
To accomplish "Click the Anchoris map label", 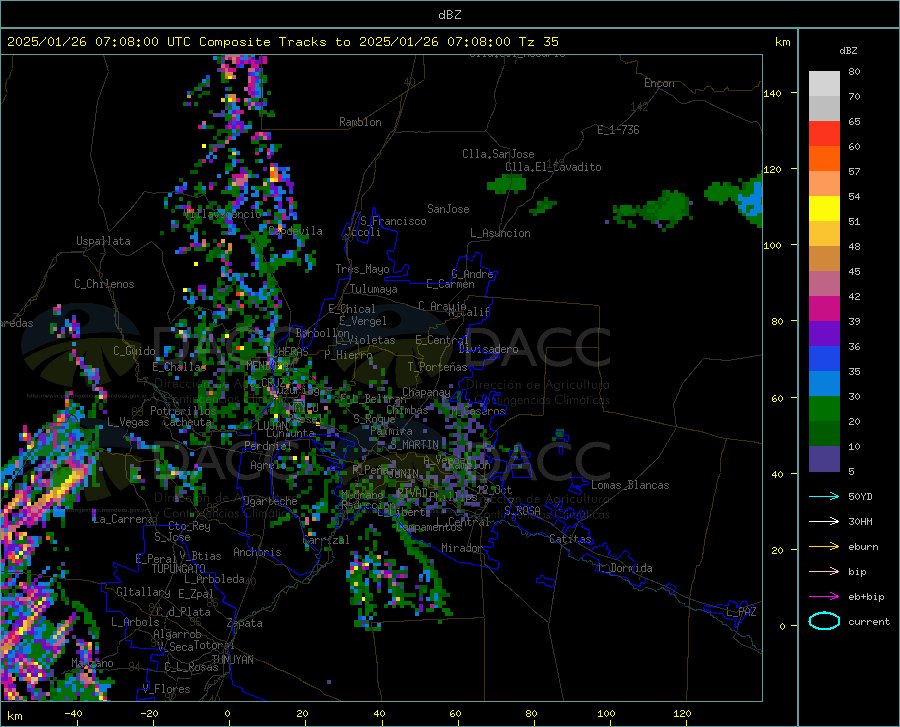I will point(257,552).
